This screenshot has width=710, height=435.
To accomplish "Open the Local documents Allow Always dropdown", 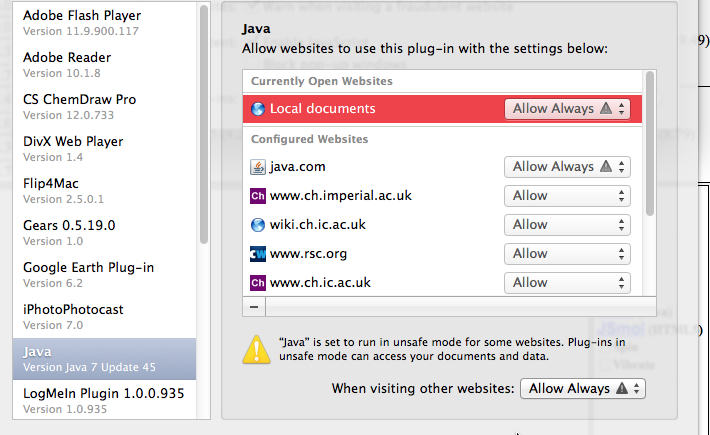I will click(567, 109).
